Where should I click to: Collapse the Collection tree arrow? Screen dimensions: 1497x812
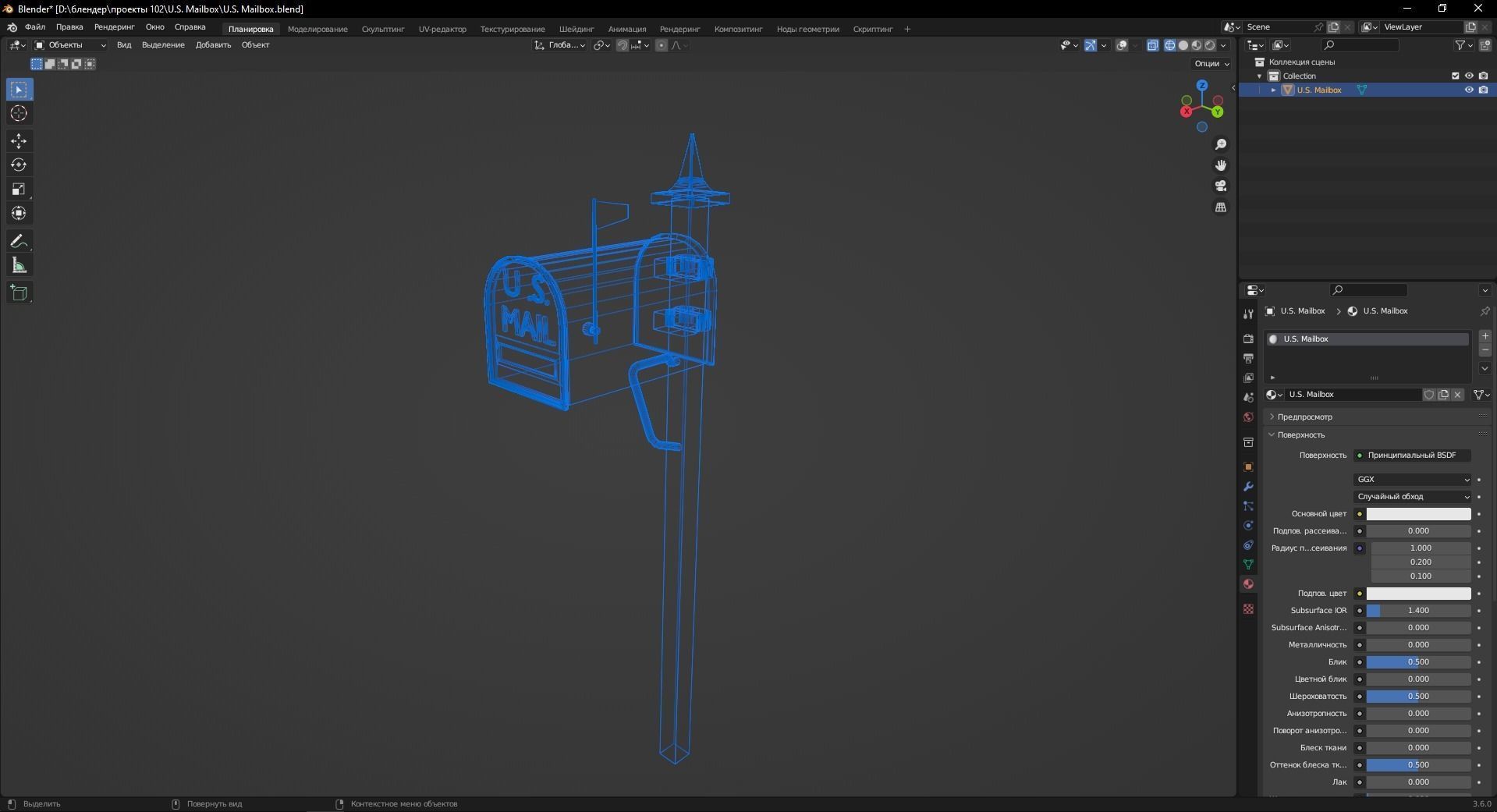click(x=1260, y=76)
